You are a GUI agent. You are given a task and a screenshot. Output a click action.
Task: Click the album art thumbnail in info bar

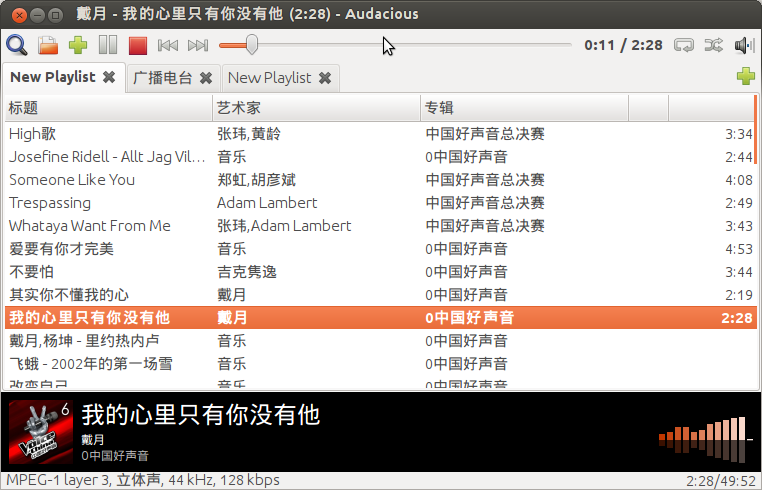[x=41, y=432]
